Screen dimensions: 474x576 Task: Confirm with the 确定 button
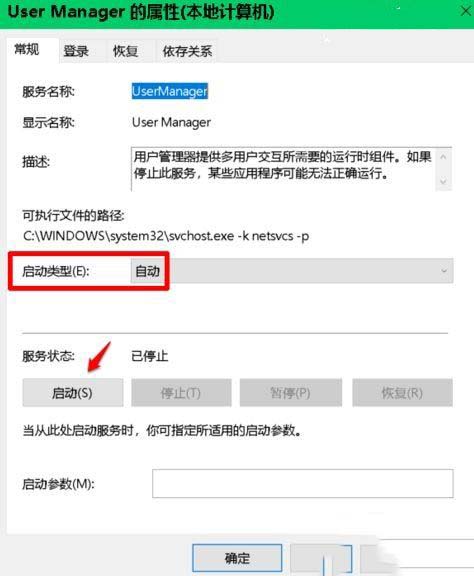pyautogui.click(x=237, y=559)
